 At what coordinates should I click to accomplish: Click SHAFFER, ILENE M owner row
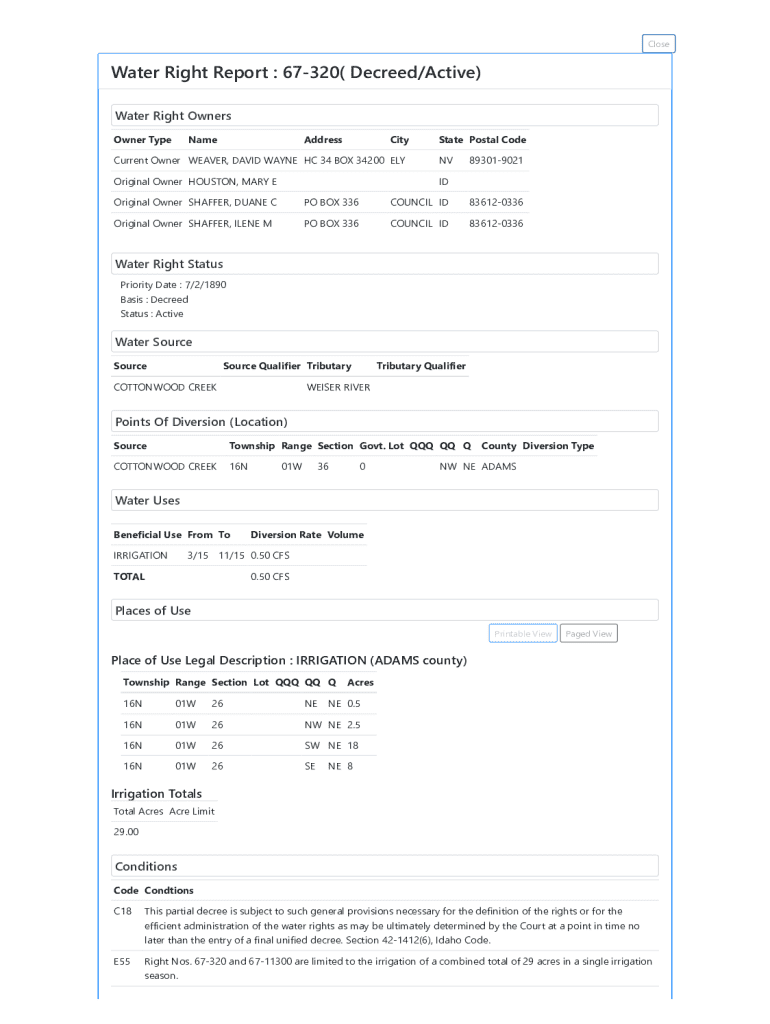coord(230,224)
